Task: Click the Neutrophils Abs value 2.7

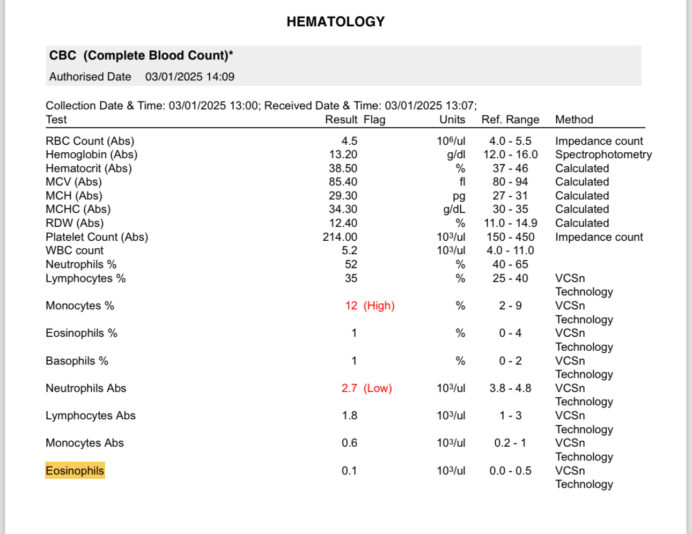Action: click(350, 388)
